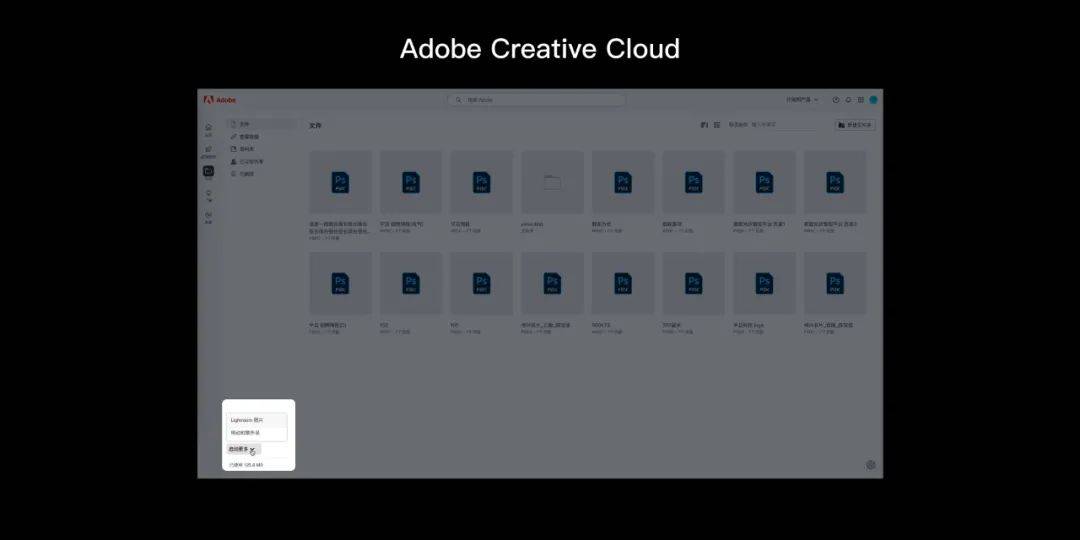Open the folder thumbnail in first row
Viewport: 1080px width, 540px height.
pyautogui.click(x=552, y=182)
